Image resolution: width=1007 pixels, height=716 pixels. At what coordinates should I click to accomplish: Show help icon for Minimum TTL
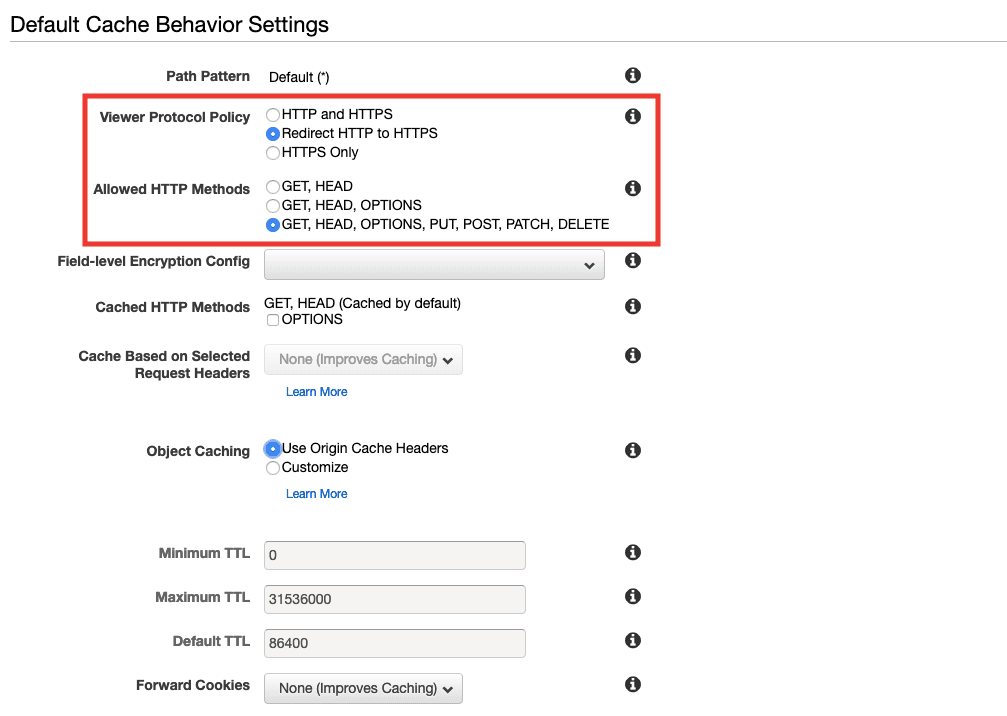[632, 553]
